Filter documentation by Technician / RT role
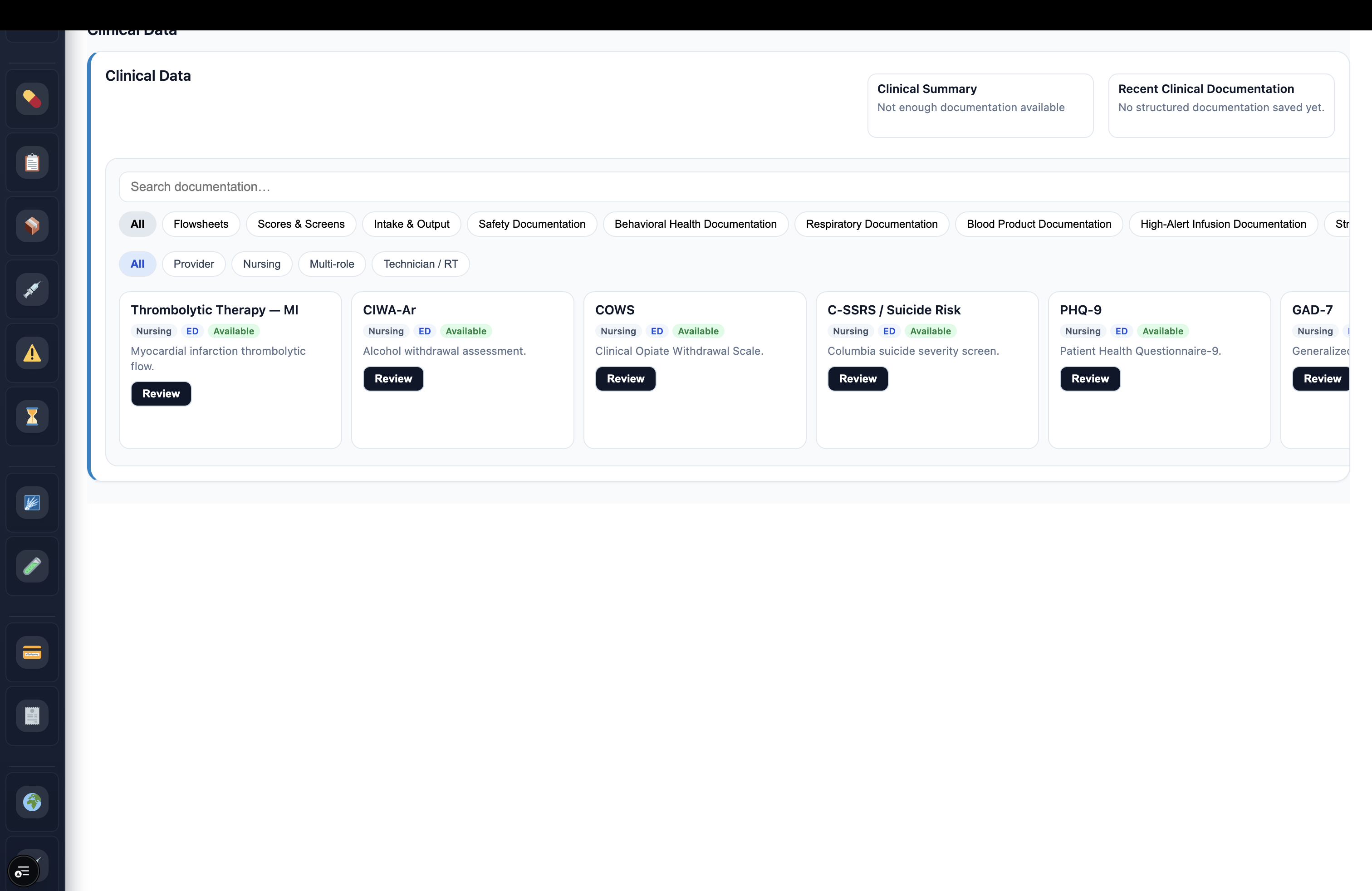The height and width of the screenshot is (891, 1372). [421, 264]
